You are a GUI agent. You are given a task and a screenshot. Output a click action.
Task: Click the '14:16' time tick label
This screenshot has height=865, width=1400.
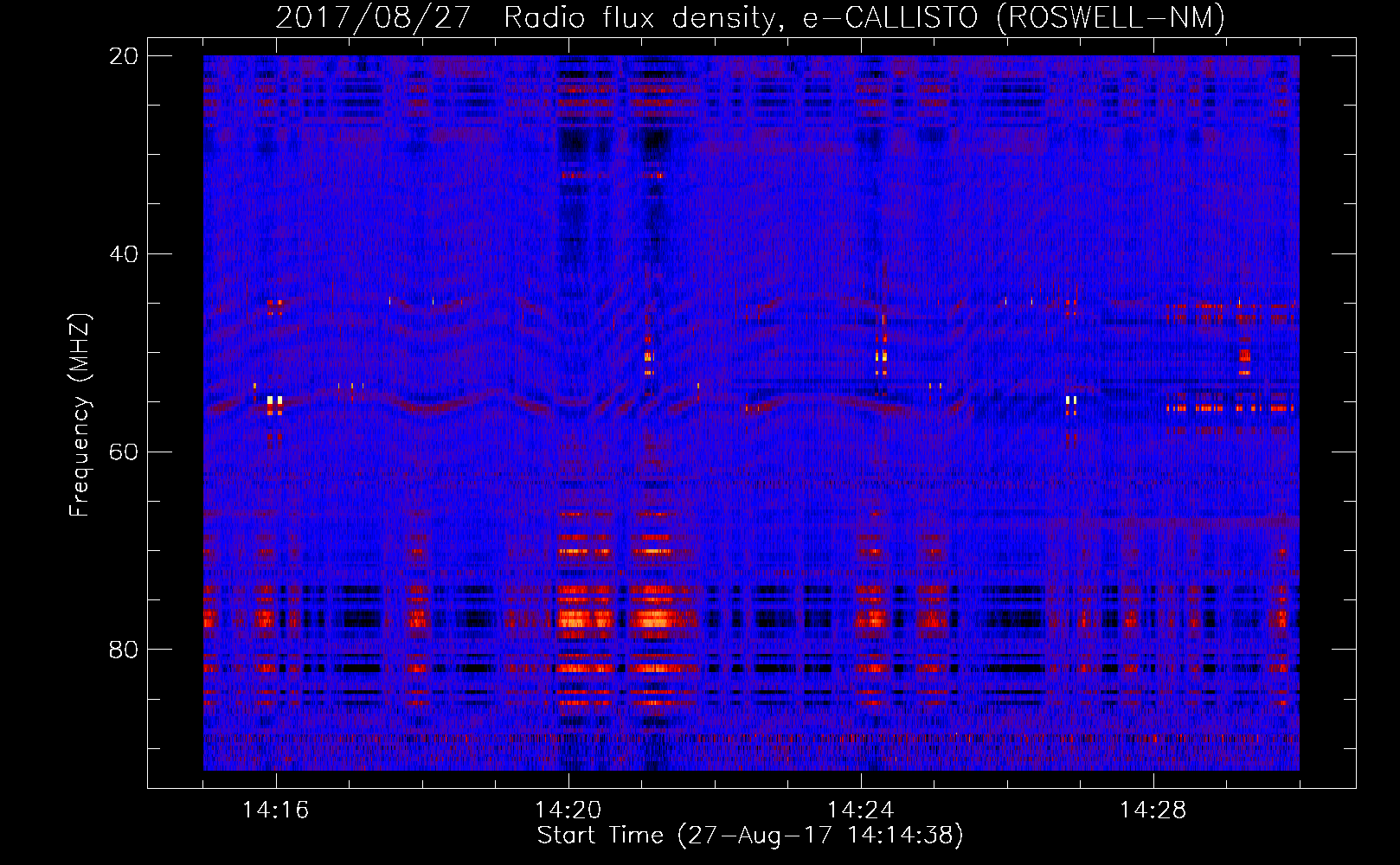pyautogui.click(x=276, y=811)
